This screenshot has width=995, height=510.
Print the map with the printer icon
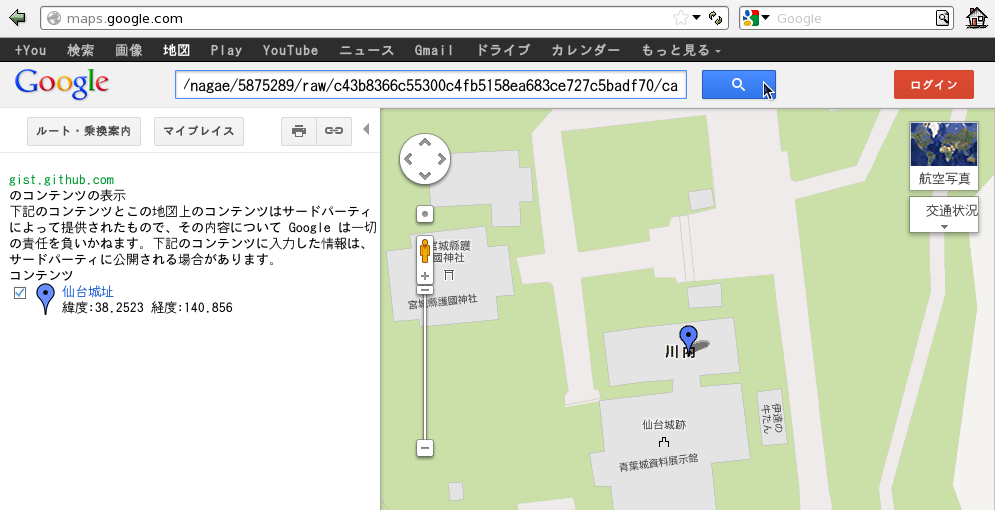point(299,131)
